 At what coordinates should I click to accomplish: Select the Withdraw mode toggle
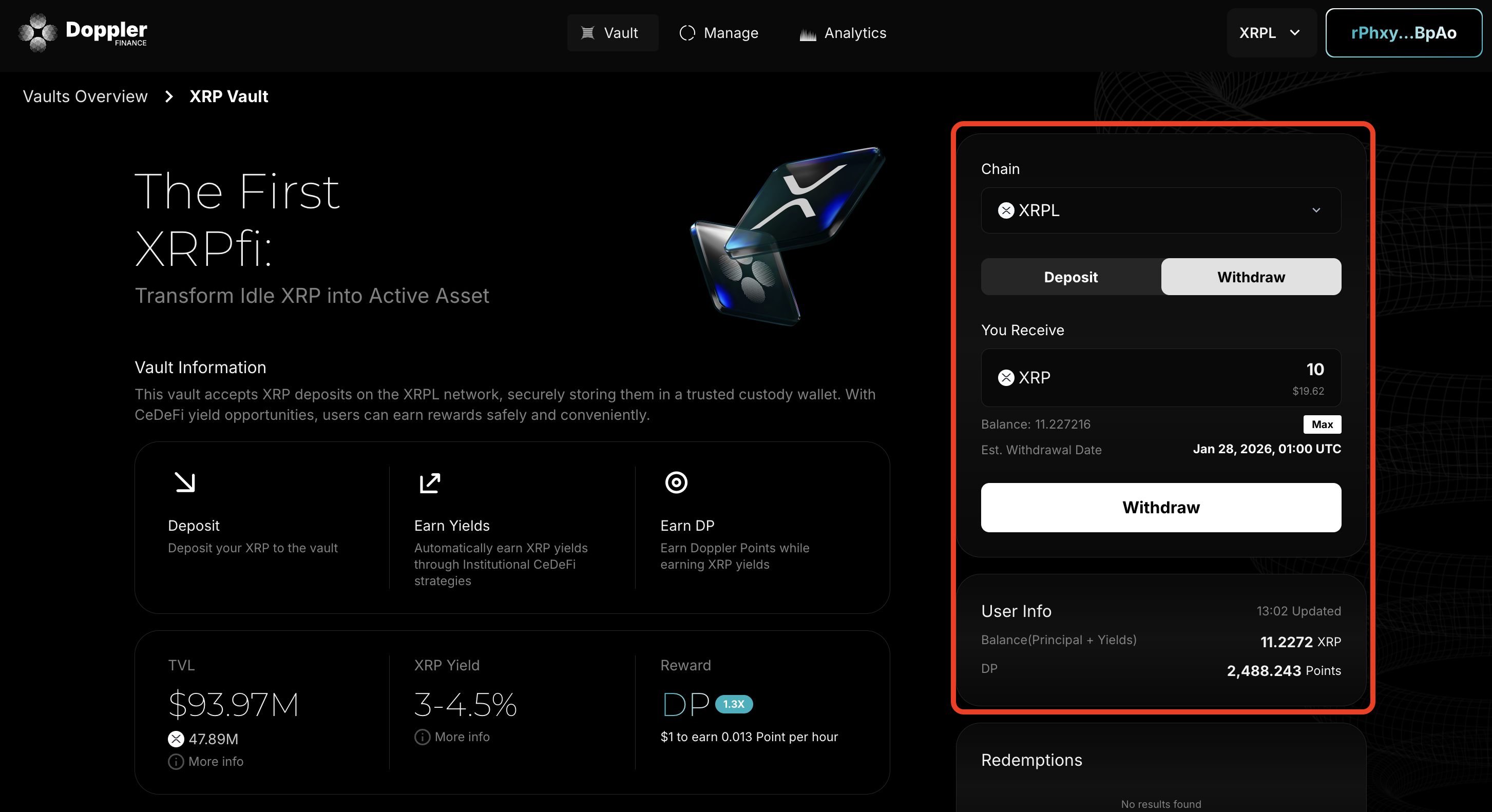tap(1251, 277)
